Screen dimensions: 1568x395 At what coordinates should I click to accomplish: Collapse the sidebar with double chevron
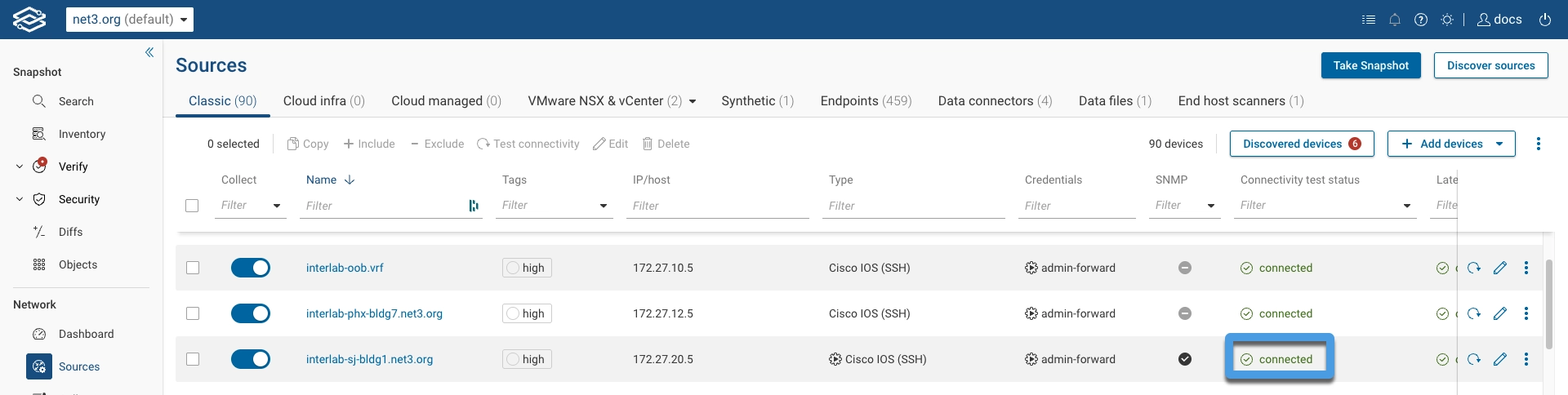149,52
